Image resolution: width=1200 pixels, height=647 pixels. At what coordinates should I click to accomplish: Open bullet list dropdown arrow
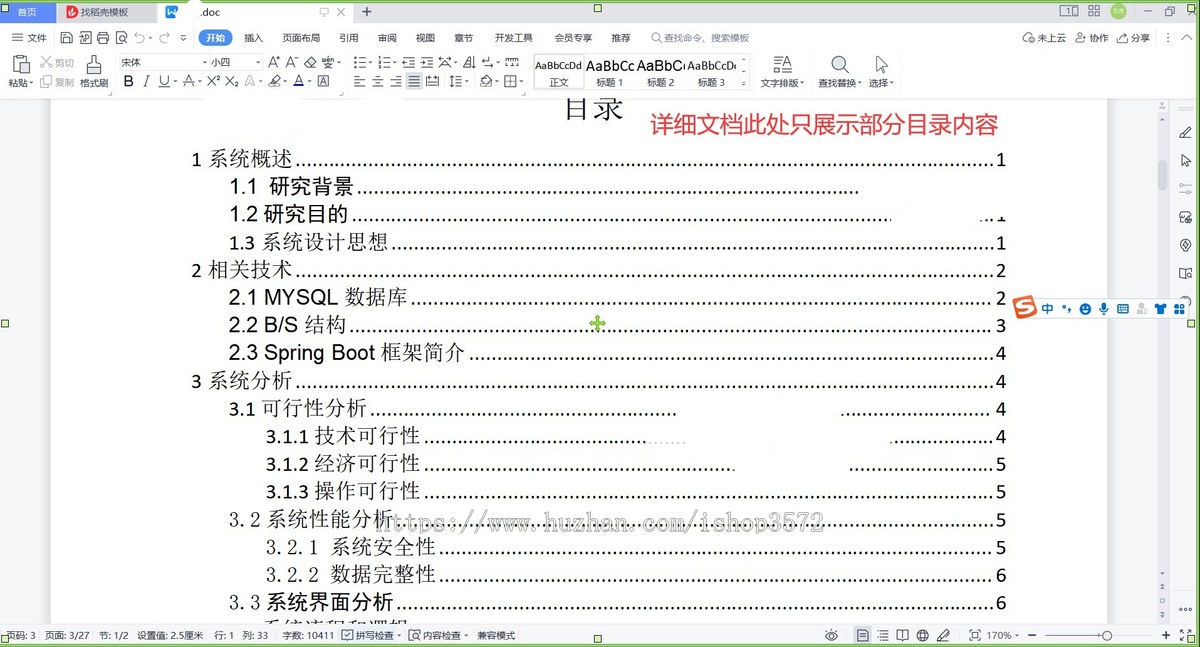pyautogui.click(x=370, y=62)
